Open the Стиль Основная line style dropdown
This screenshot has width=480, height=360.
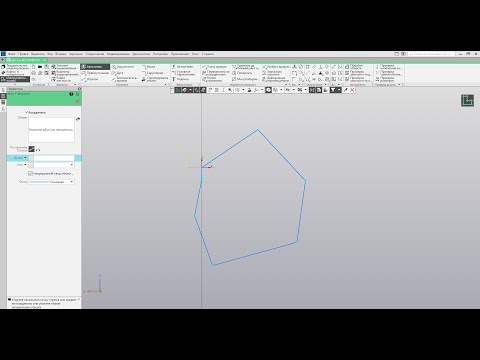pos(51,182)
